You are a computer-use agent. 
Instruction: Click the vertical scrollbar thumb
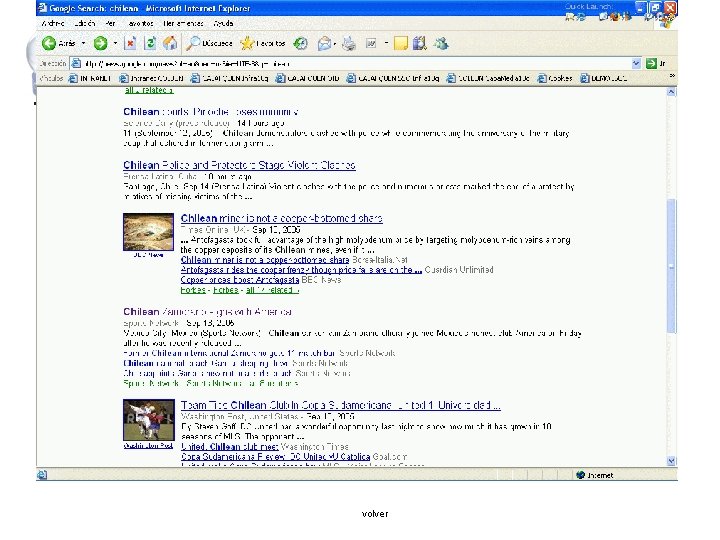(671, 266)
